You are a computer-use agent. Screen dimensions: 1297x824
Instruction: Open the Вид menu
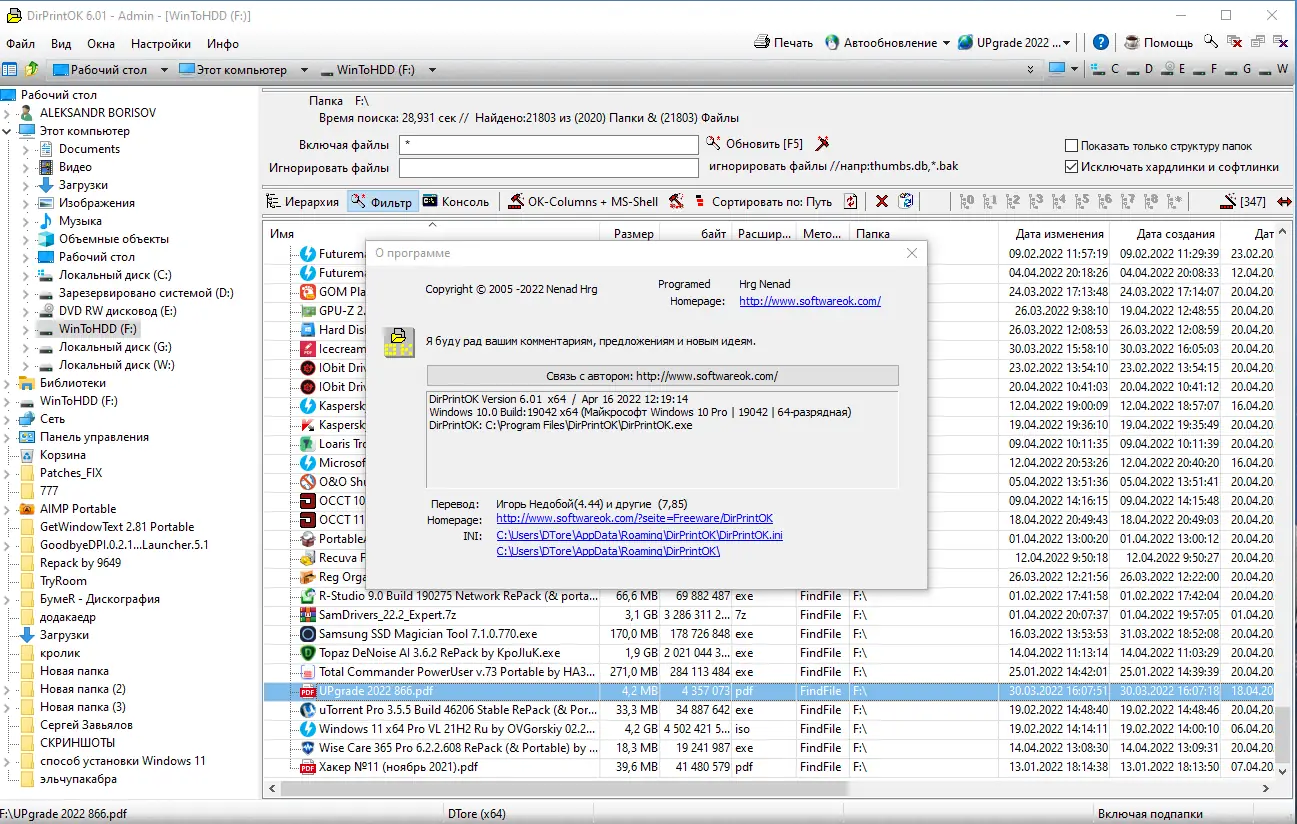[61, 44]
